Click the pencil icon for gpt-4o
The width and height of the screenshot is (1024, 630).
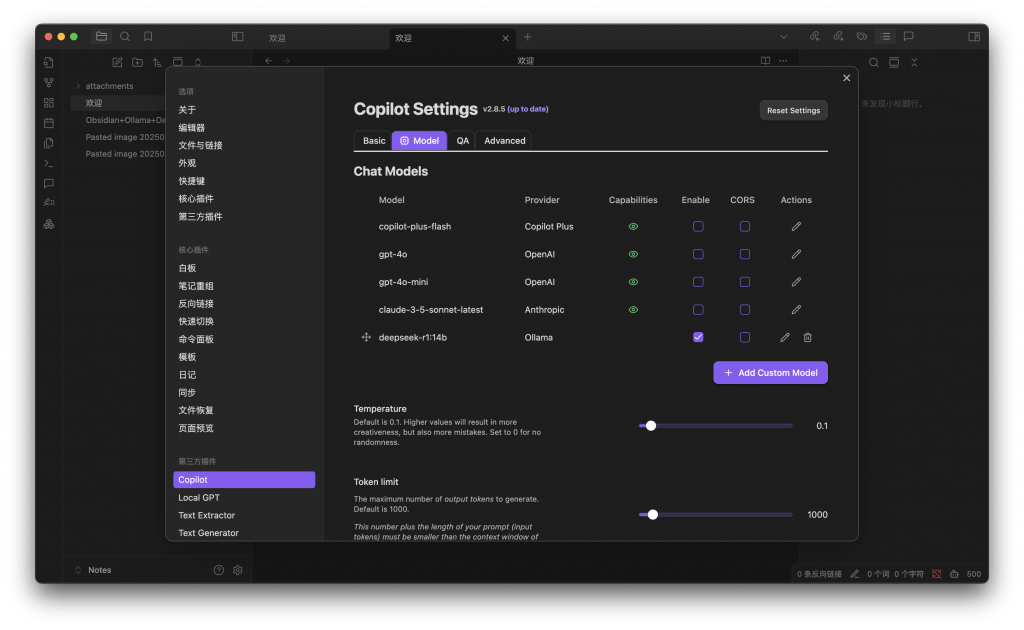click(x=796, y=254)
